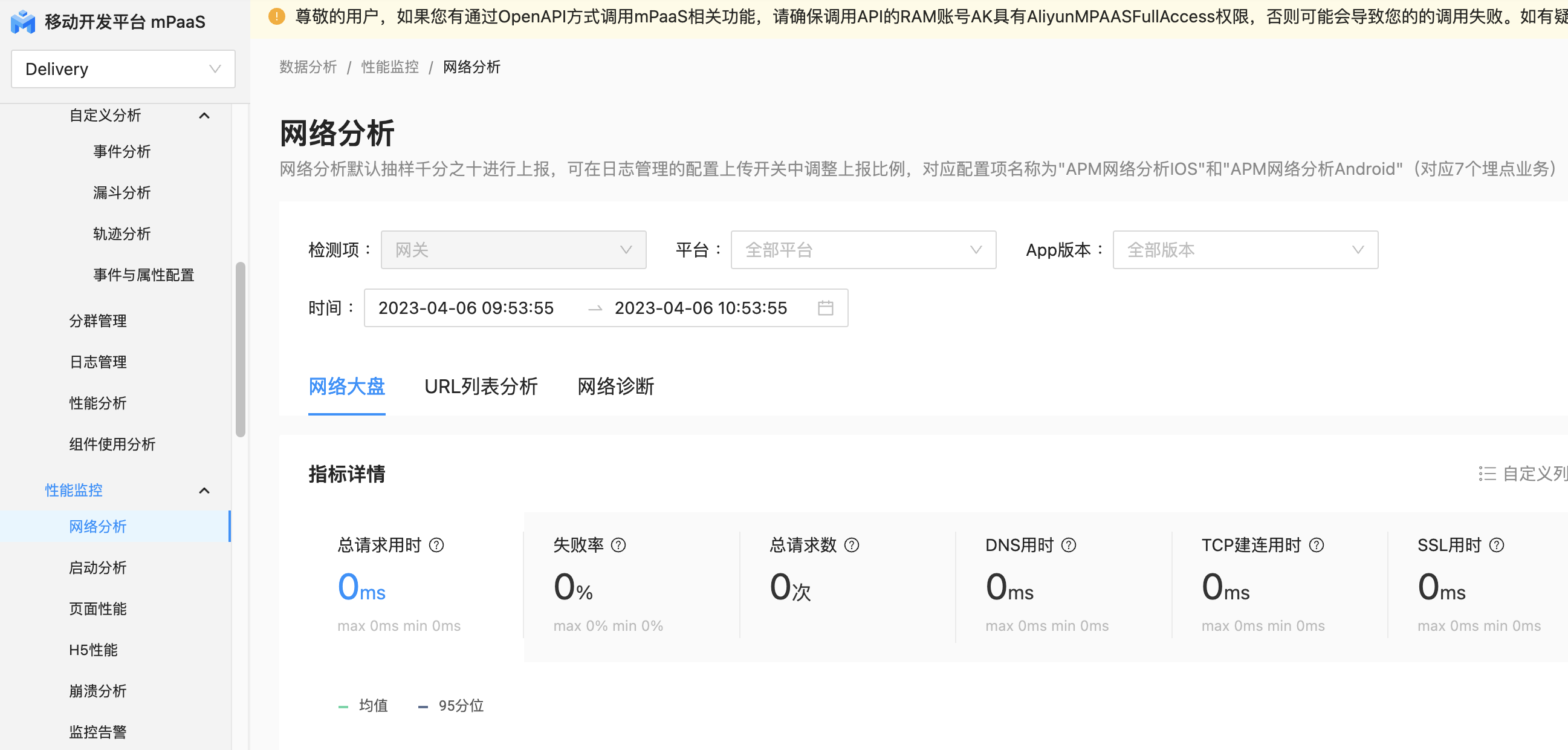
Task: Click the end time 2023-04-06 10:53:55 field
Action: coord(701,308)
